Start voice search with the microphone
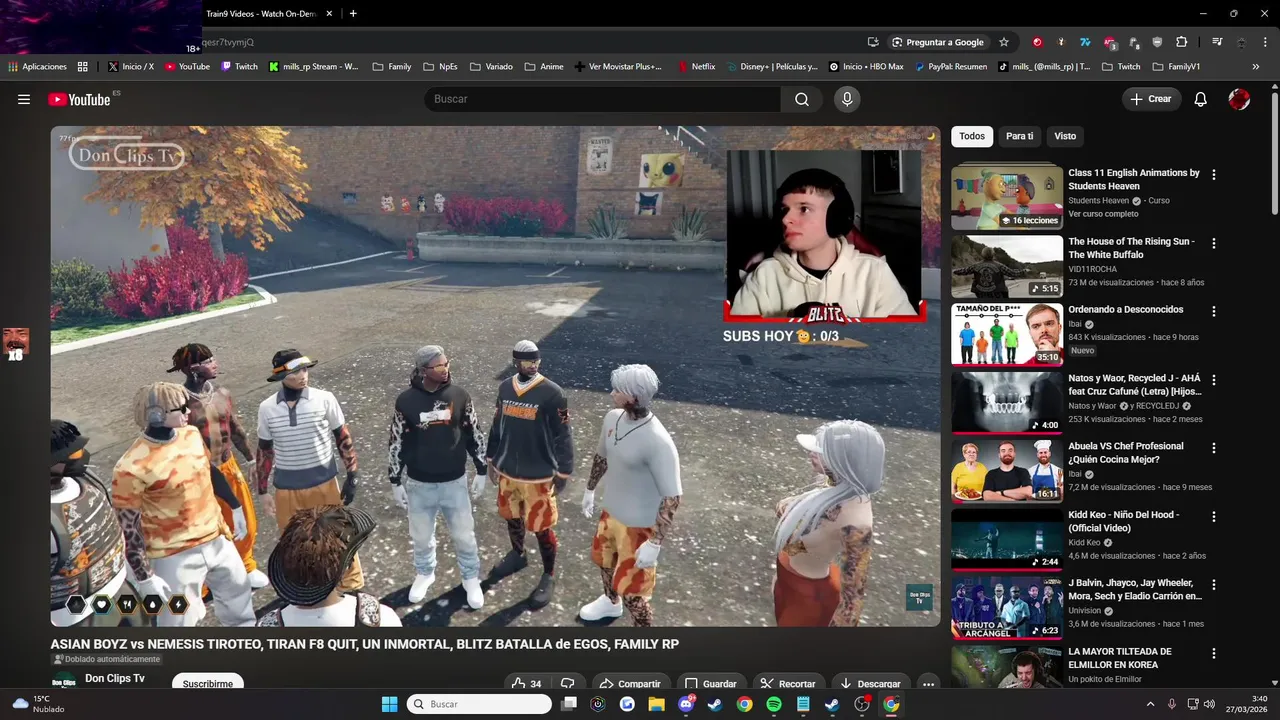The width and height of the screenshot is (1280, 720). [847, 99]
